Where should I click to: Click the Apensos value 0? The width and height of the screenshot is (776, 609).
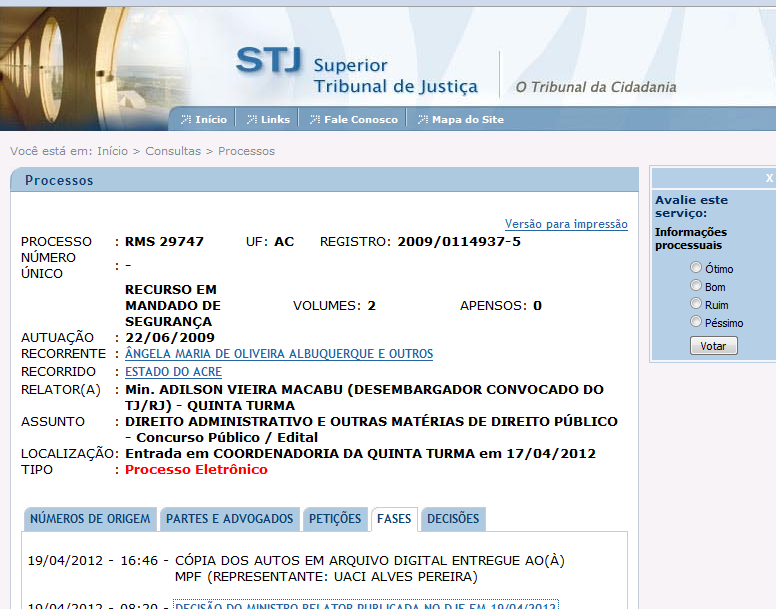537,306
